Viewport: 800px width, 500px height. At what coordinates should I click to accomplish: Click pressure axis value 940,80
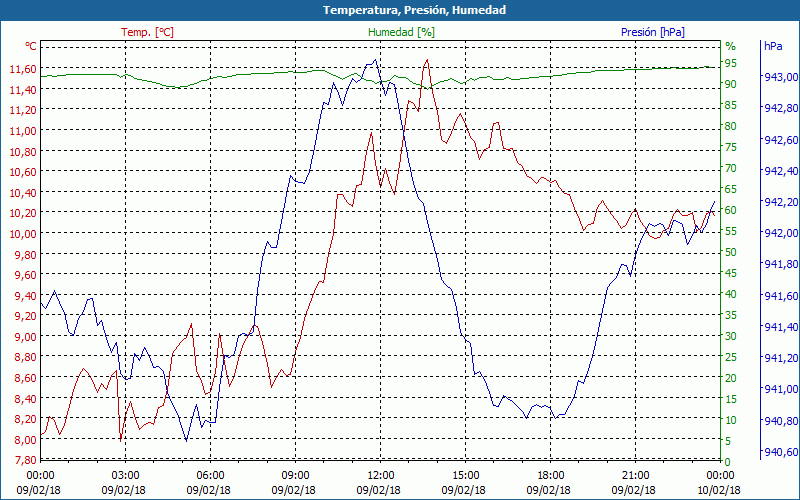(x=781, y=421)
